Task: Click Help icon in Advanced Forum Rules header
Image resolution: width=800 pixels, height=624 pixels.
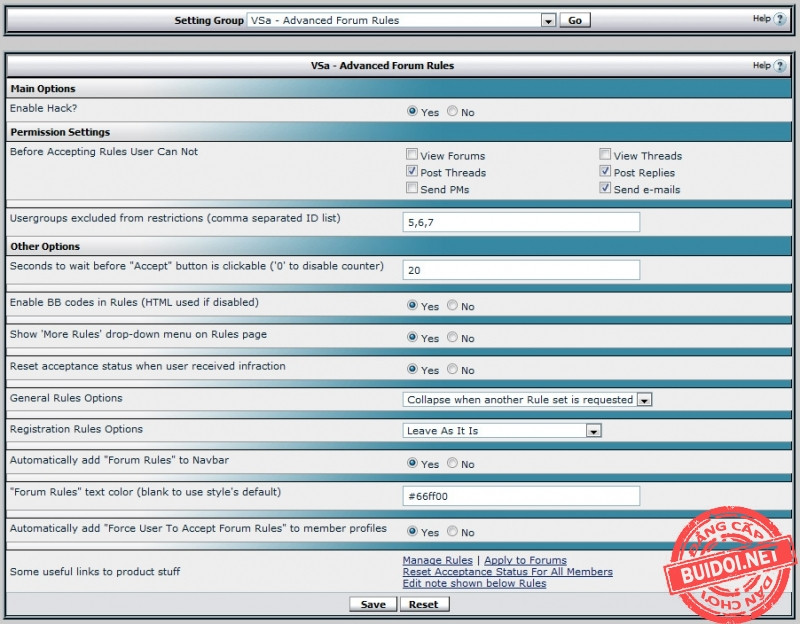Action: (x=779, y=66)
